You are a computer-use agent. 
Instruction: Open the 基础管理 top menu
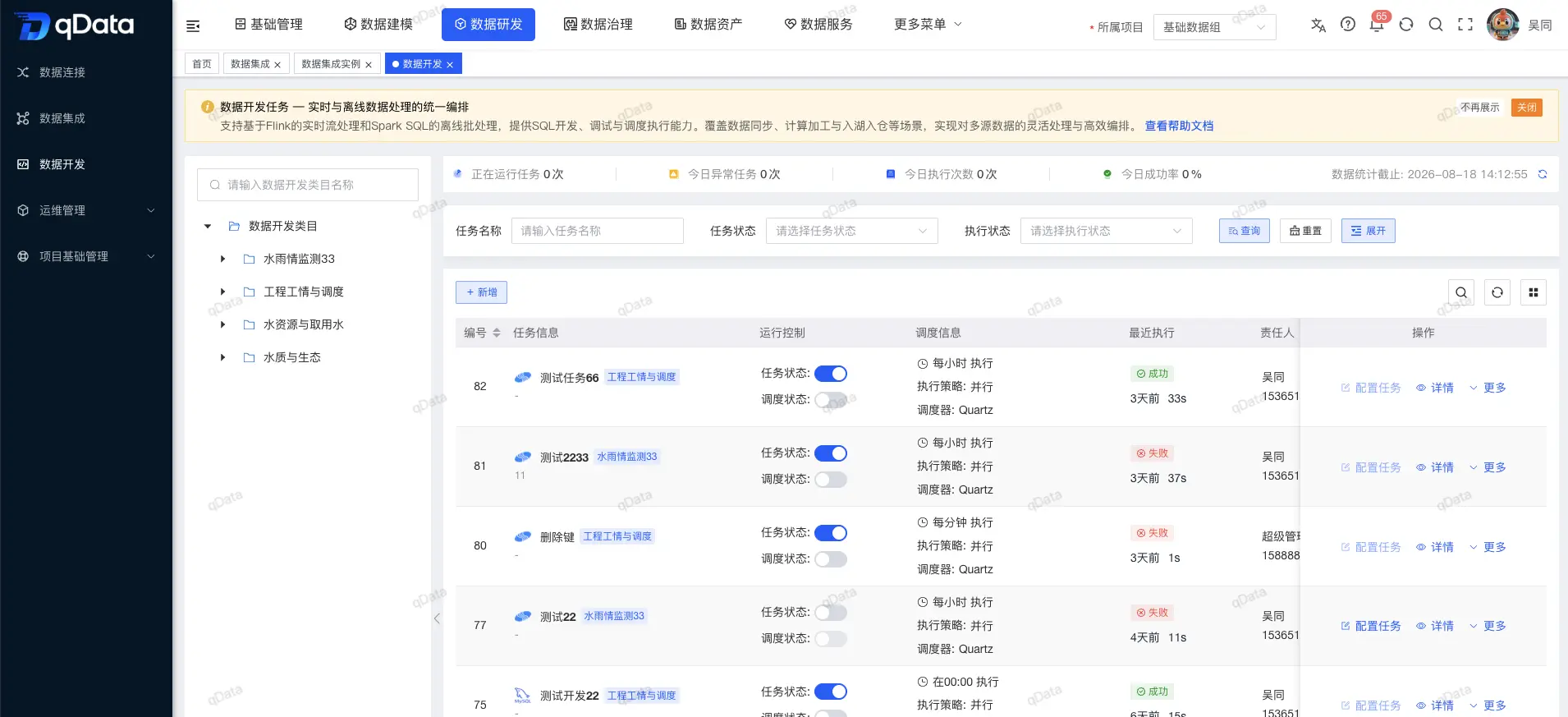coord(268,25)
